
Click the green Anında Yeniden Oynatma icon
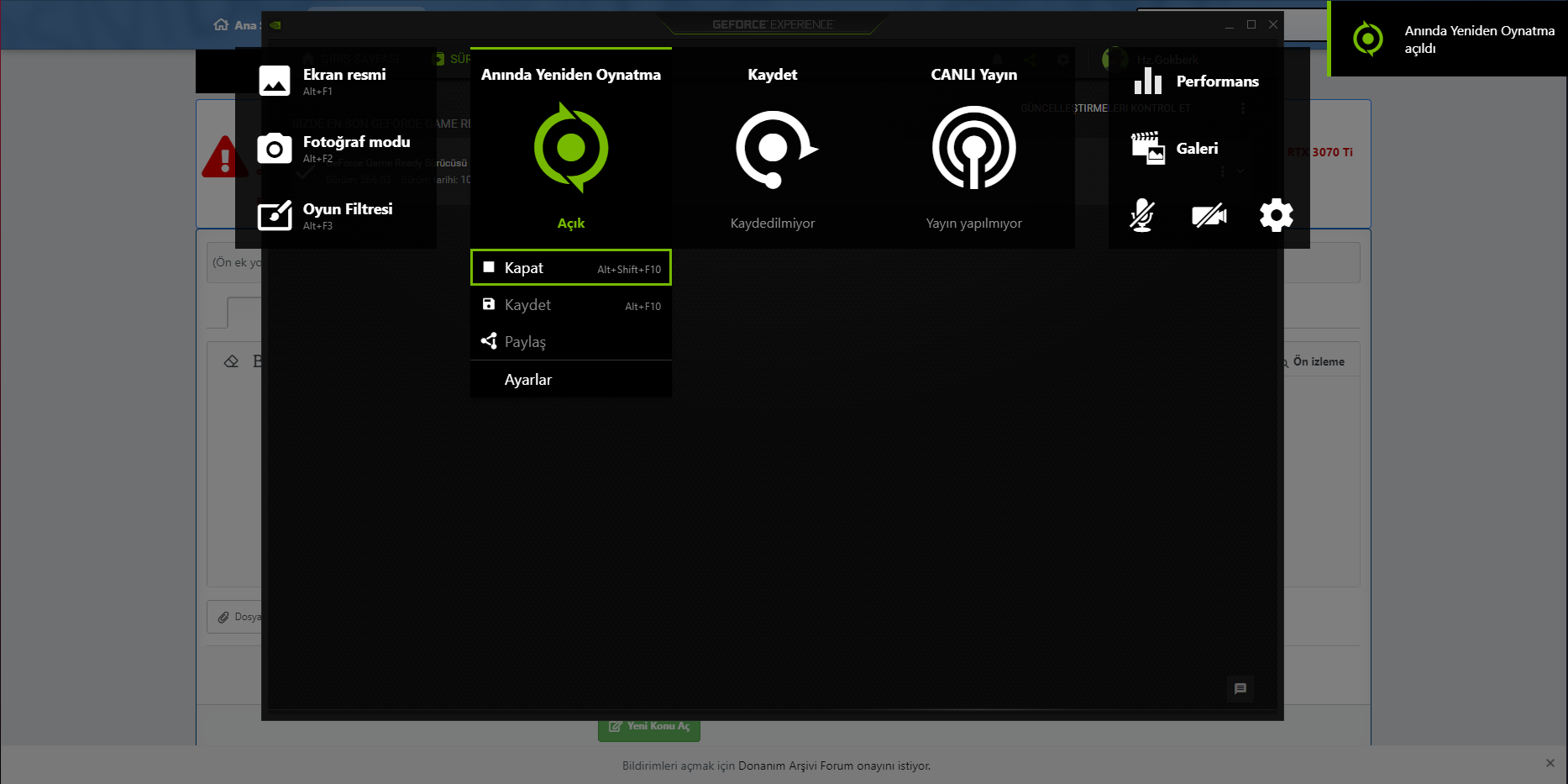click(571, 148)
